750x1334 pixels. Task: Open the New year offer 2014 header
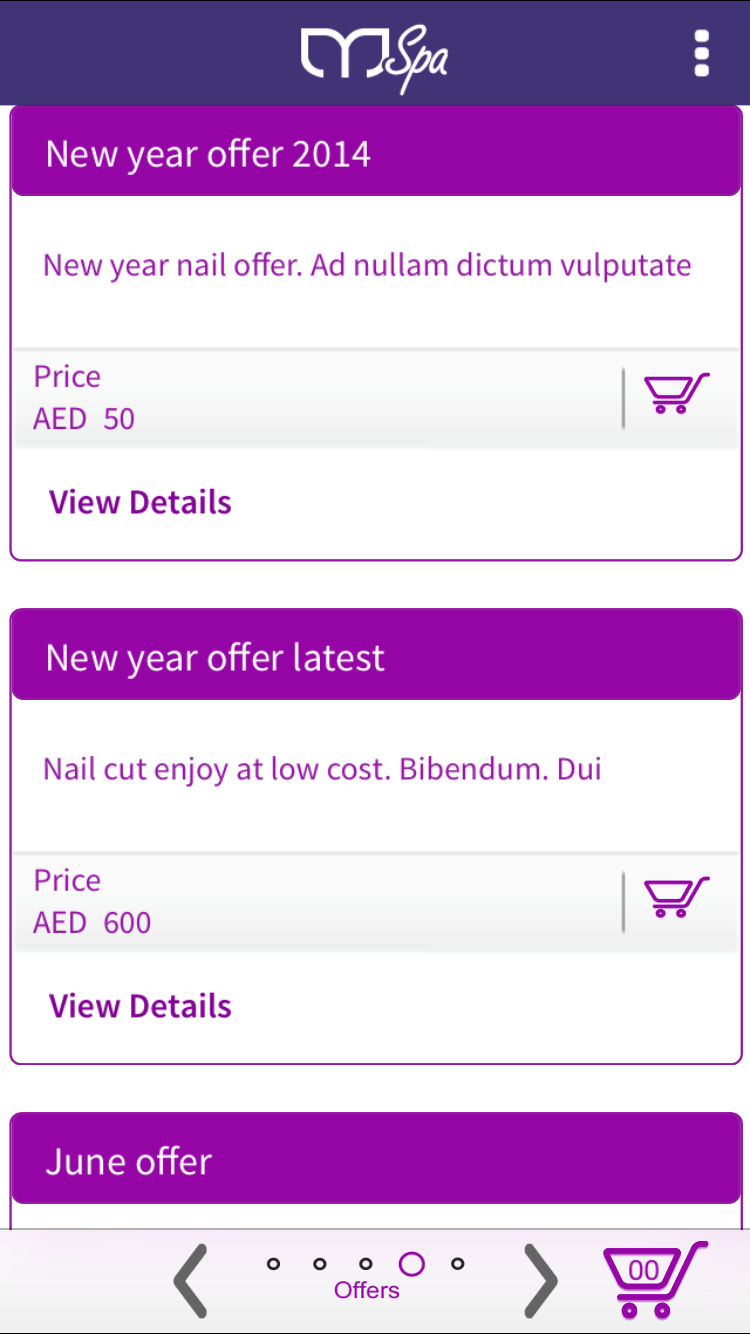375,154
